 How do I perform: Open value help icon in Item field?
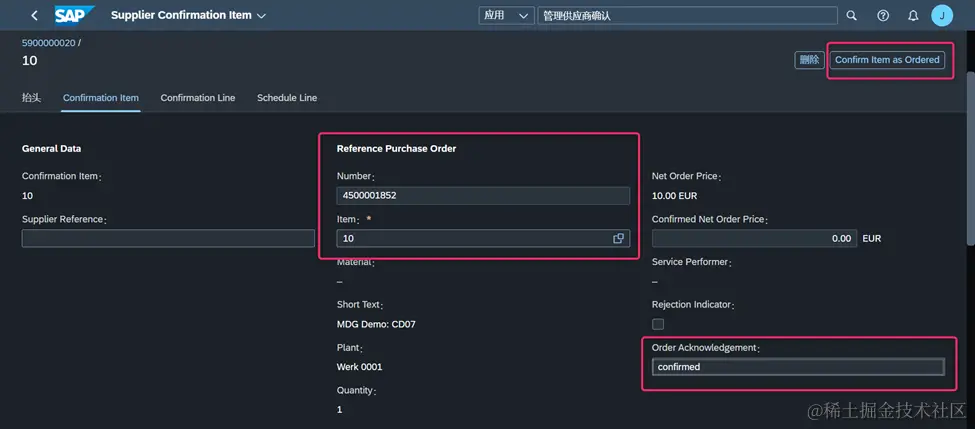(x=618, y=239)
